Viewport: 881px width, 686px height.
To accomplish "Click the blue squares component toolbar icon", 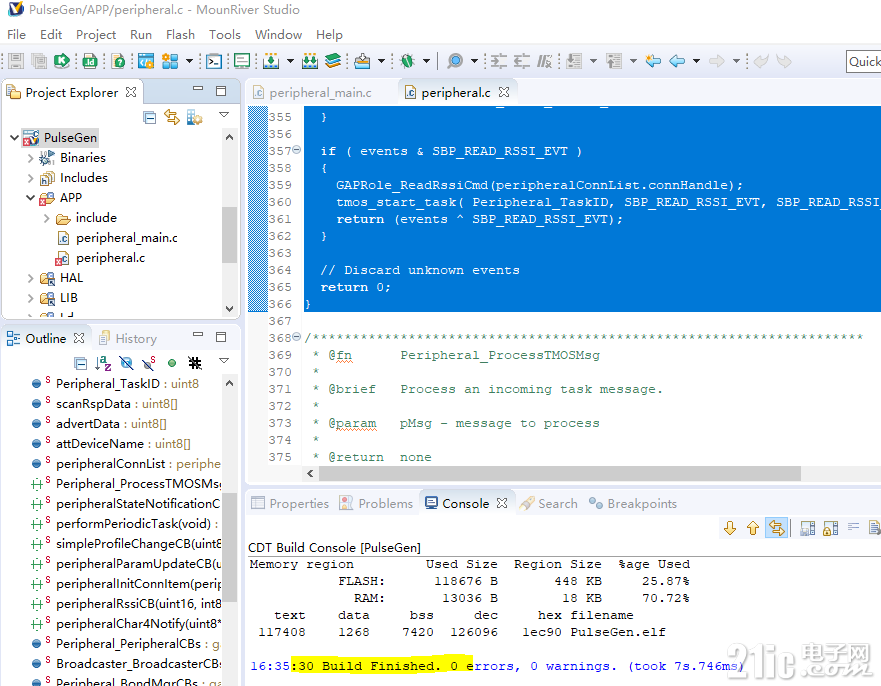I will click(170, 61).
